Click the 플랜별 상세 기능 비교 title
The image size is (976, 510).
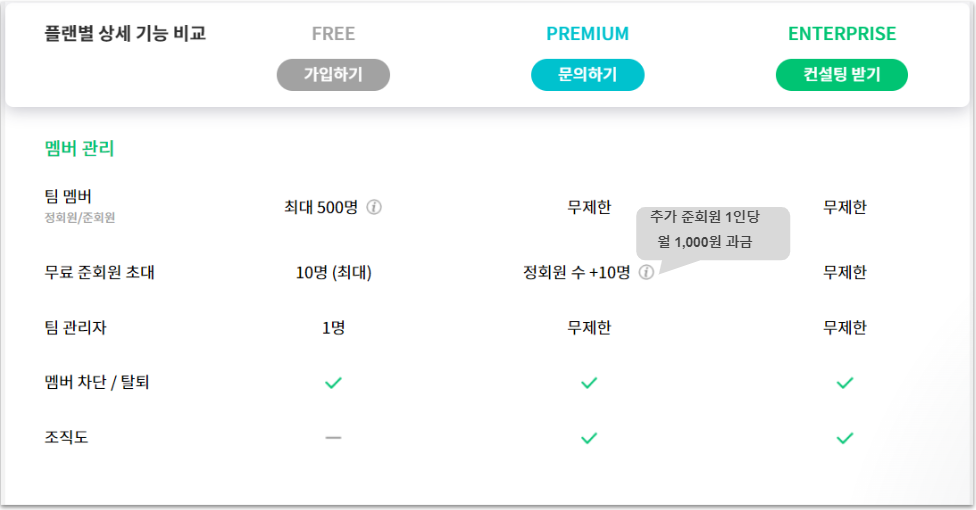tap(125, 34)
